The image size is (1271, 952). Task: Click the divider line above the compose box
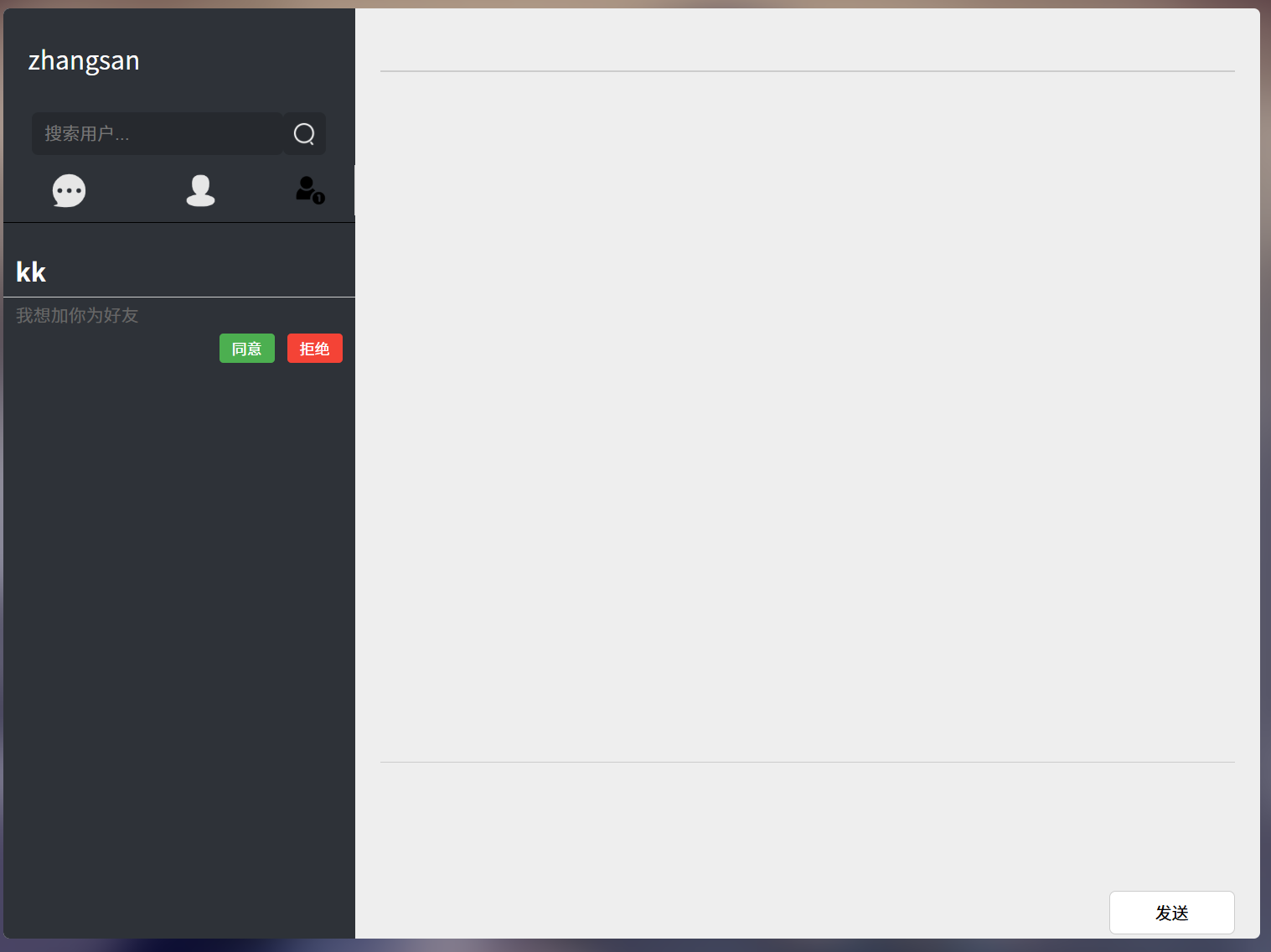tap(808, 762)
